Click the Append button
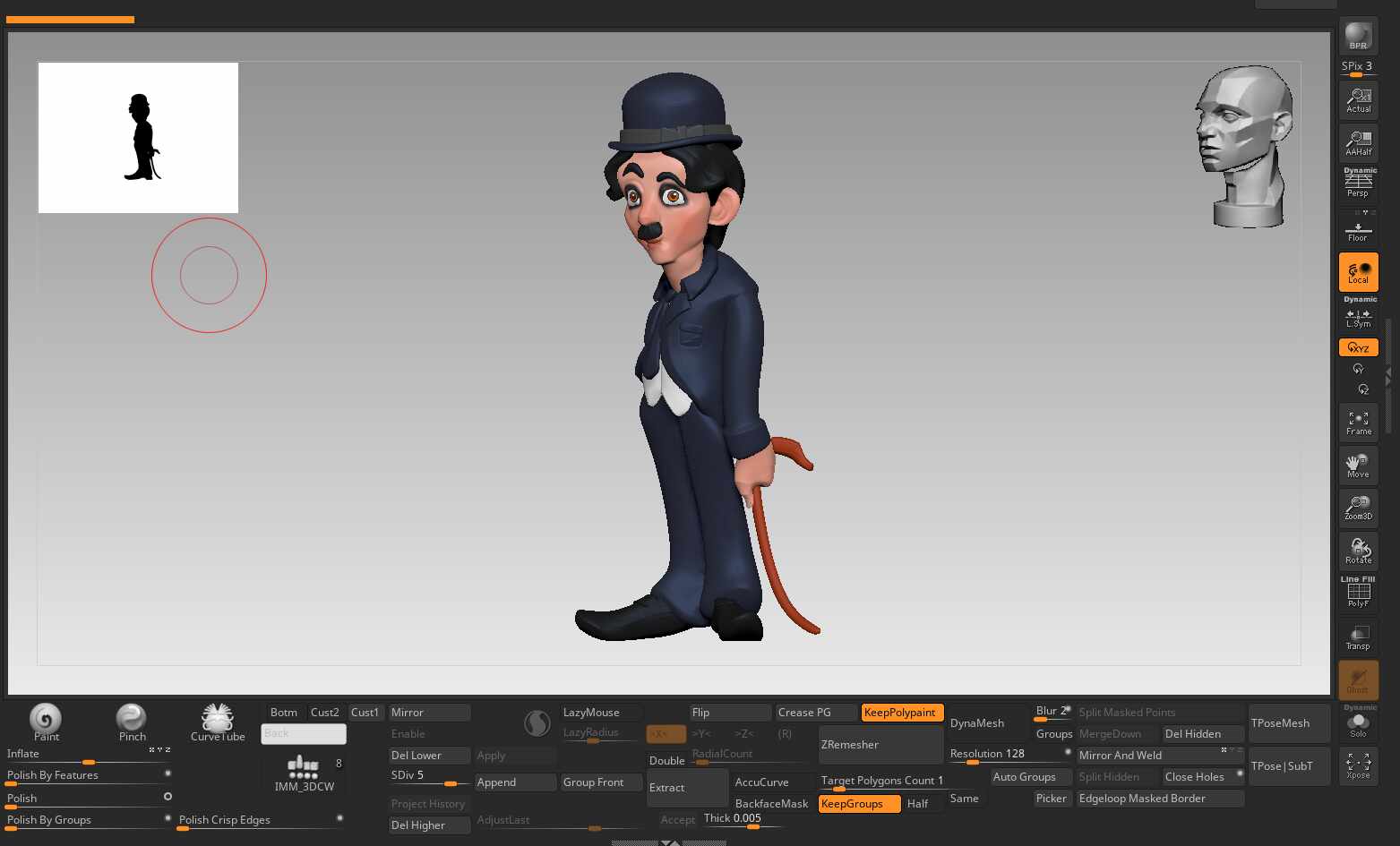The height and width of the screenshot is (846, 1400). 515,782
